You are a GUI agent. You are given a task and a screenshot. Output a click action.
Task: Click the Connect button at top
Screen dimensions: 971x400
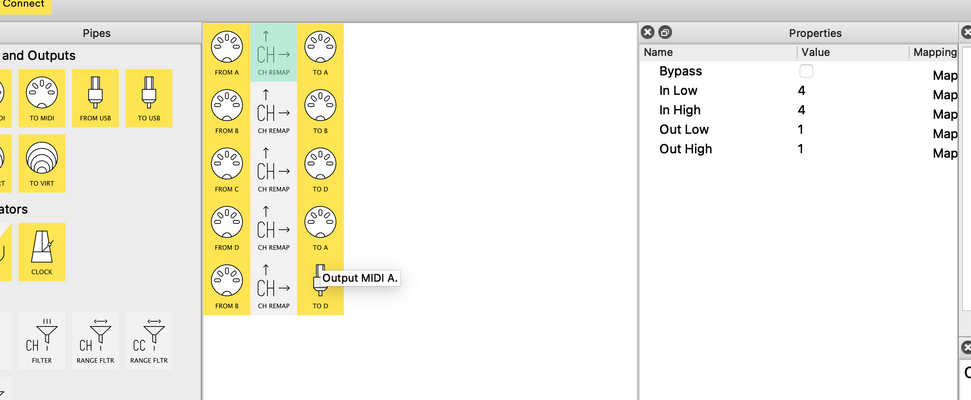[24, 4]
